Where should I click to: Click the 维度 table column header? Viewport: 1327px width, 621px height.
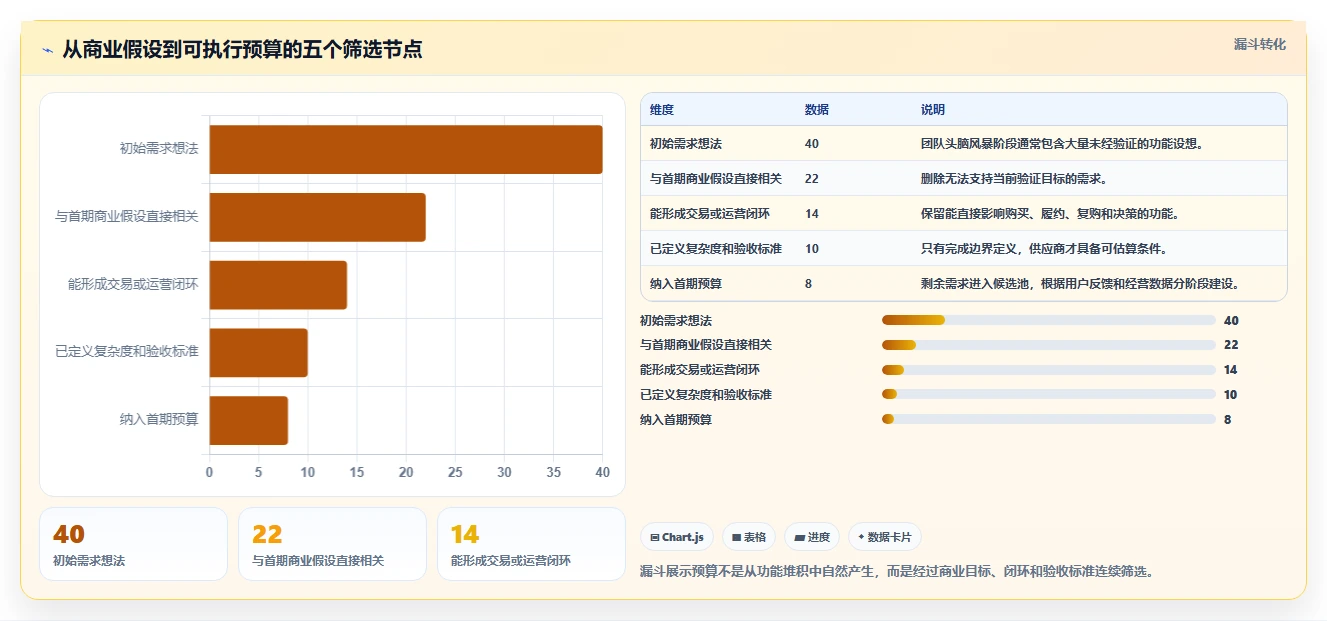tap(662, 110)
